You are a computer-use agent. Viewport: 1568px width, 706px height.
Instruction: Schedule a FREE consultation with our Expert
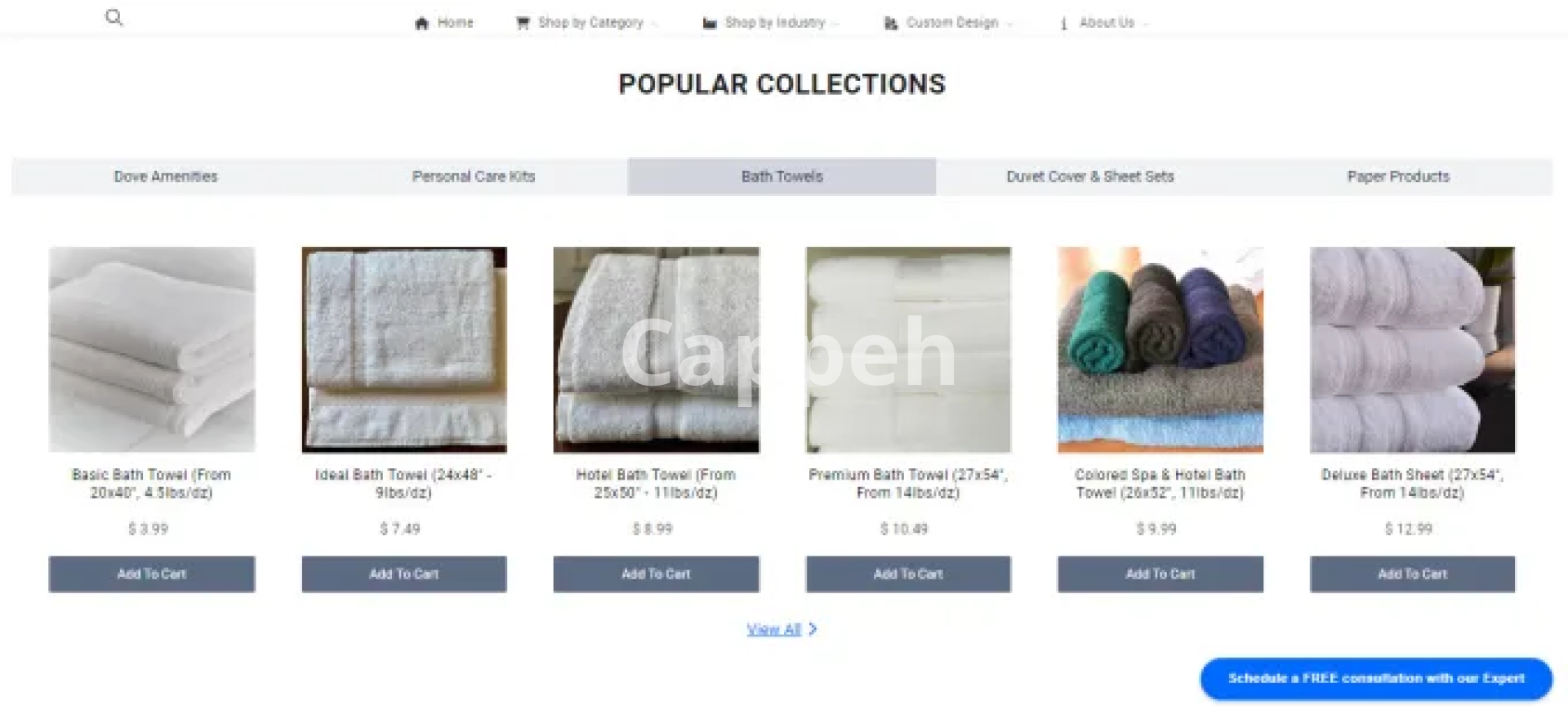coord(1376,678)
